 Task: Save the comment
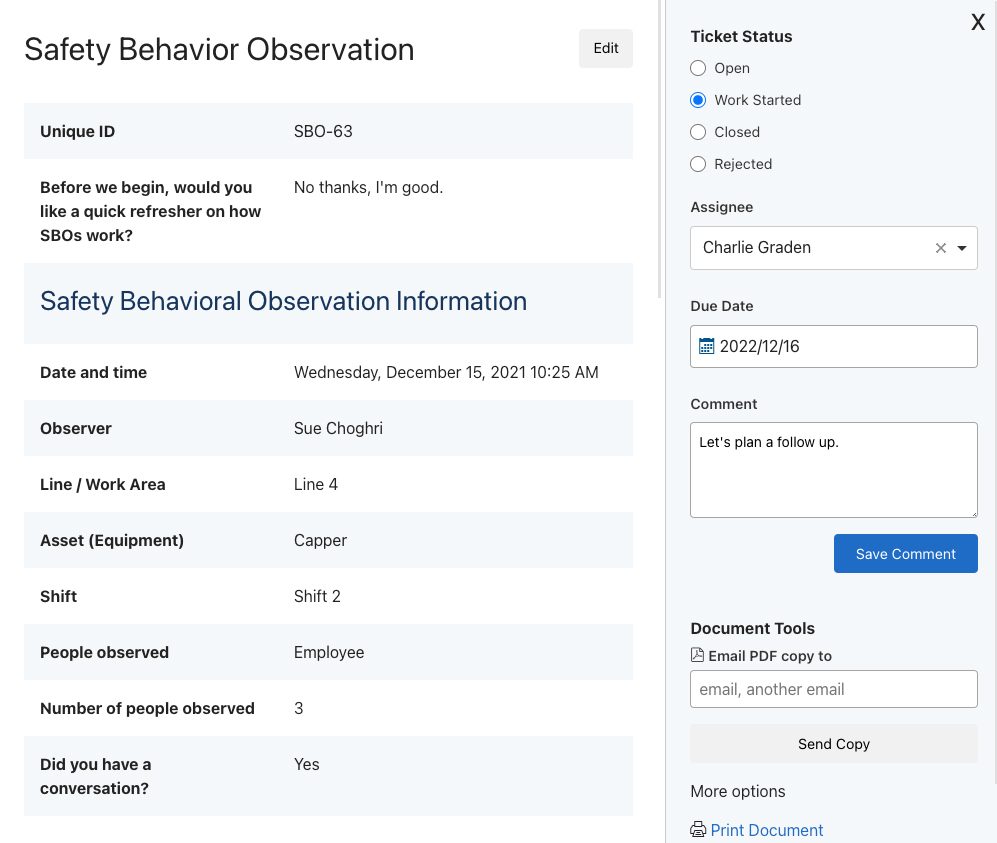[905, 554]
